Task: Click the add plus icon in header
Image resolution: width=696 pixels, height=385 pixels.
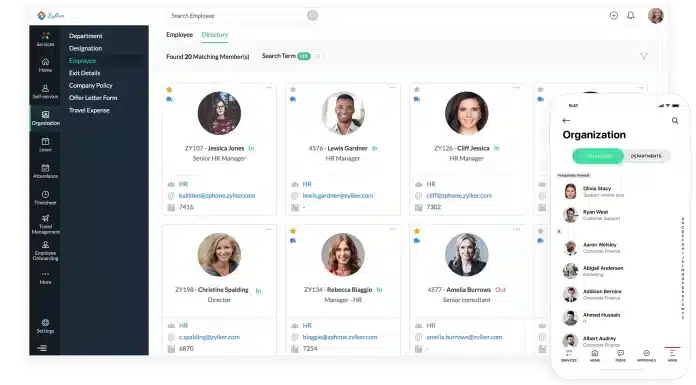Action: [x=614, y=16]
